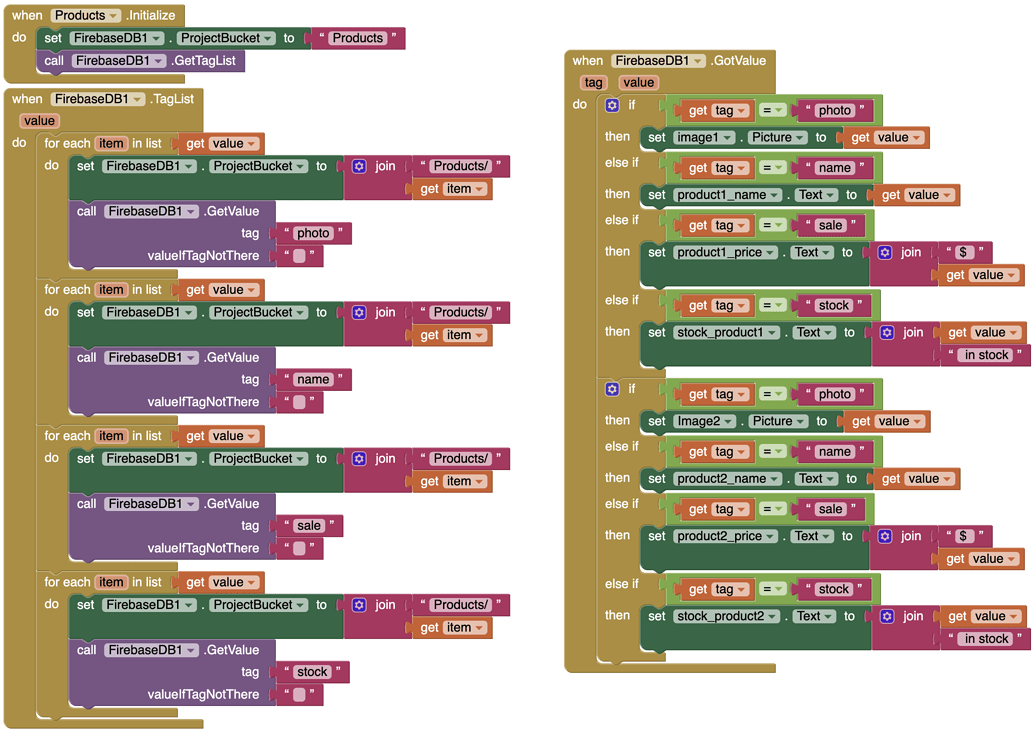This screenshot has height=732, width=1035.
Task: Open join mutator gear in set product2_price
Action: [885, 537]
